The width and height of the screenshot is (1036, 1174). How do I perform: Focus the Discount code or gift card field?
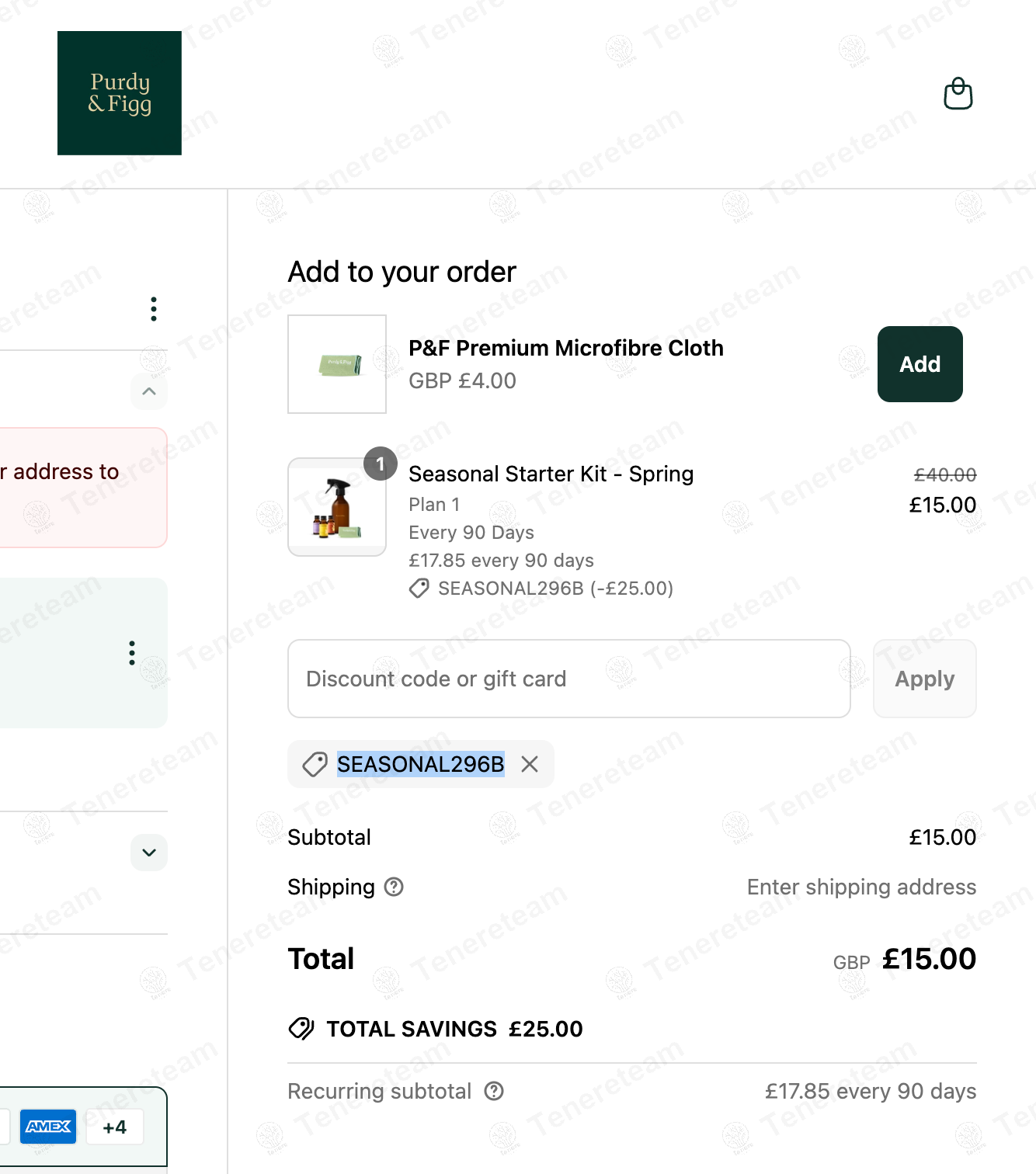tap(568, 679)
